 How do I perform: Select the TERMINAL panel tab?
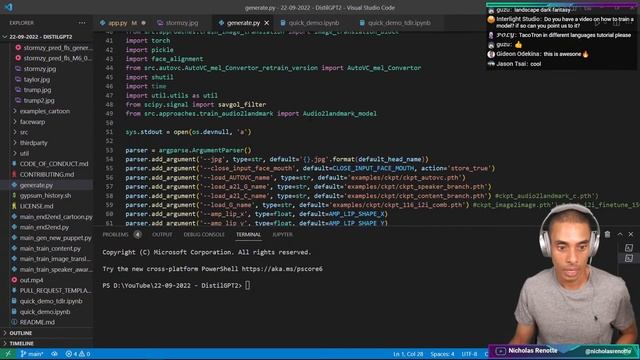[x=248, y=235]
